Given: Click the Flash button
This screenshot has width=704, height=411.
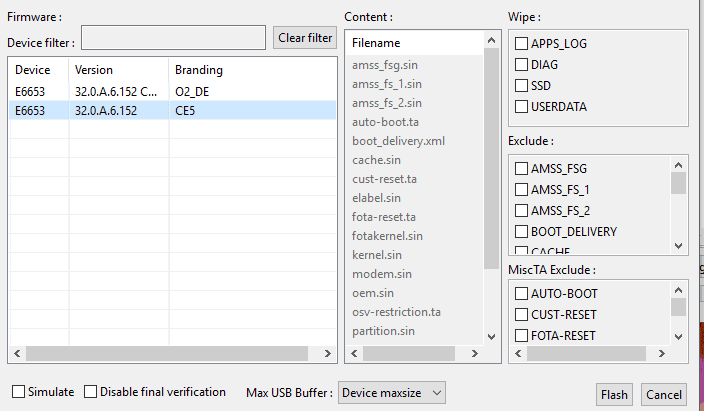Looking at the screenshot, I should (x=614, y=395).
